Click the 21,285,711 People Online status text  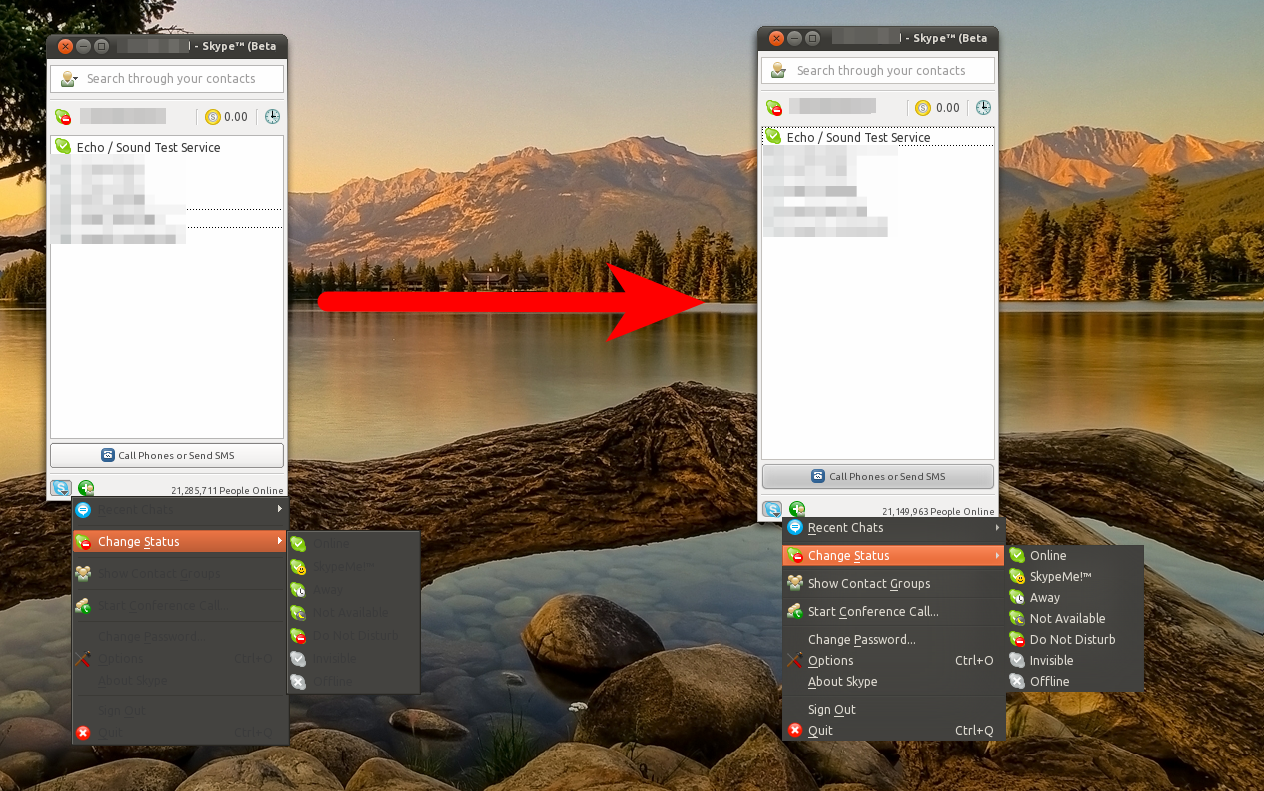(227, 490)
